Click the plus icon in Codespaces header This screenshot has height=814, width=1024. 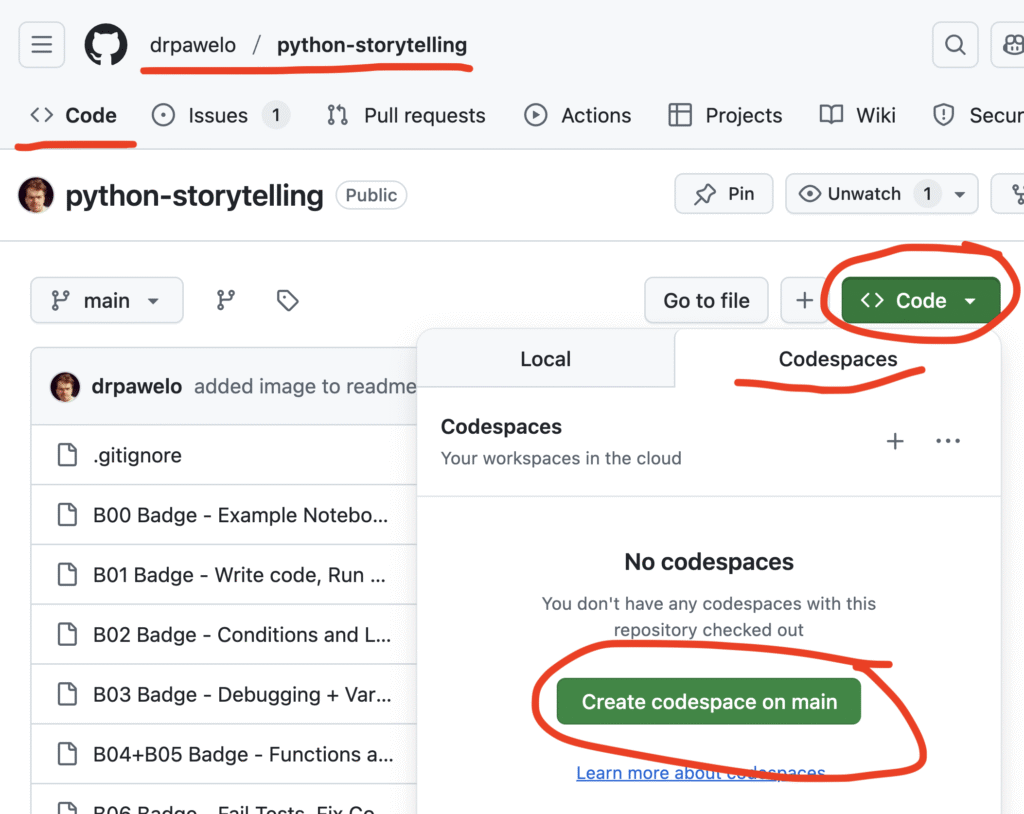point(895,441)
